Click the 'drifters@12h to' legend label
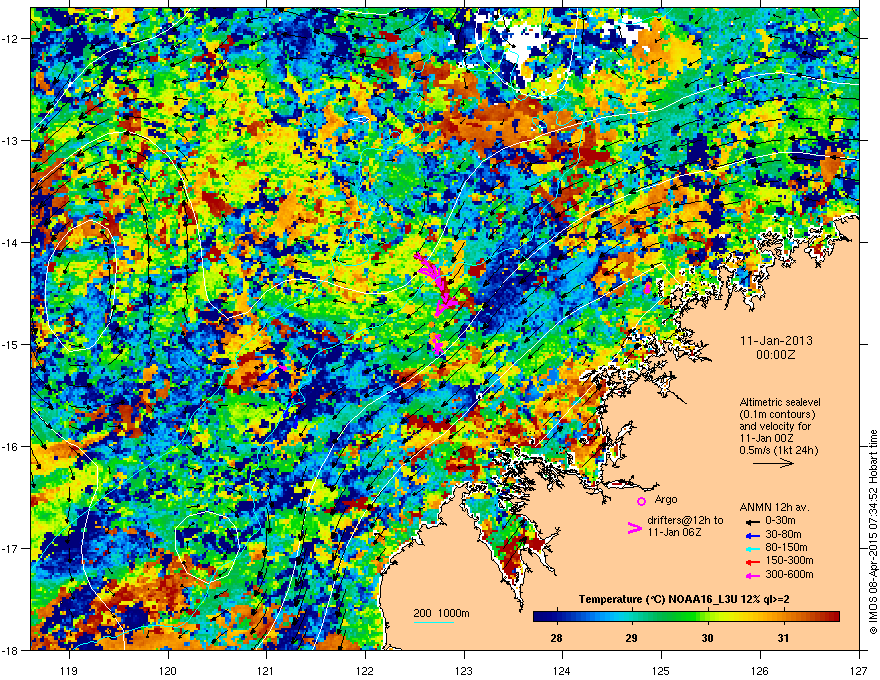The height and width of the screenshot is (680, 880). 685,520
